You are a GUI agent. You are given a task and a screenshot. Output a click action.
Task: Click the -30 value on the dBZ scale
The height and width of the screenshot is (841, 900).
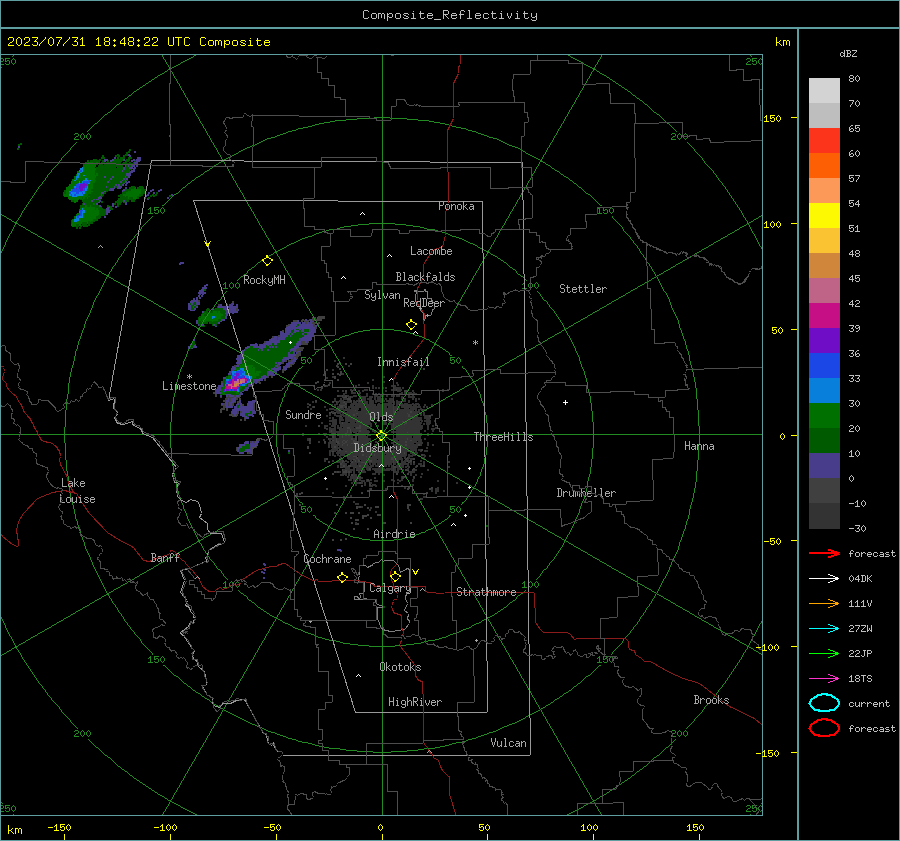click(x=857, y=528)
